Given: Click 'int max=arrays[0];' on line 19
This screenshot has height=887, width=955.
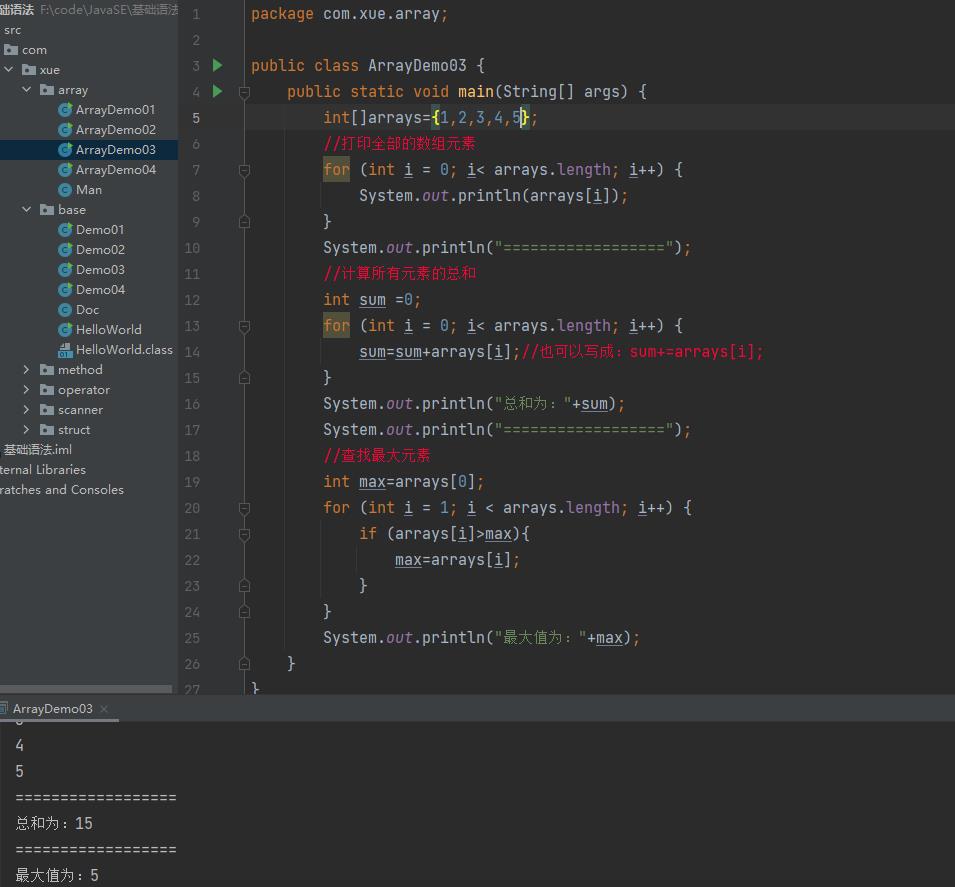Looking at the screenshot, I should coord(403,482).
